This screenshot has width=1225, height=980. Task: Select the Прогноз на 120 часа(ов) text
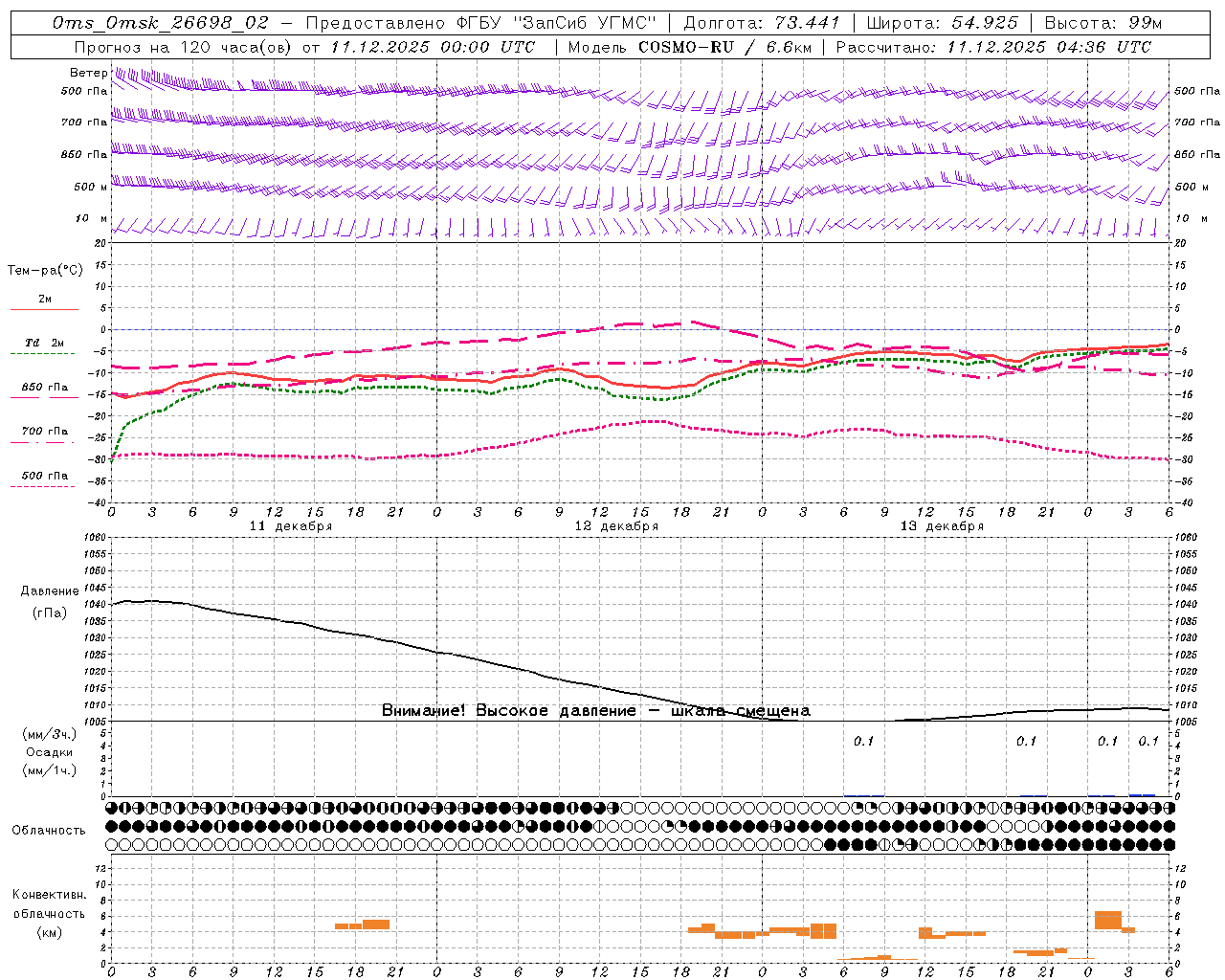184,47
